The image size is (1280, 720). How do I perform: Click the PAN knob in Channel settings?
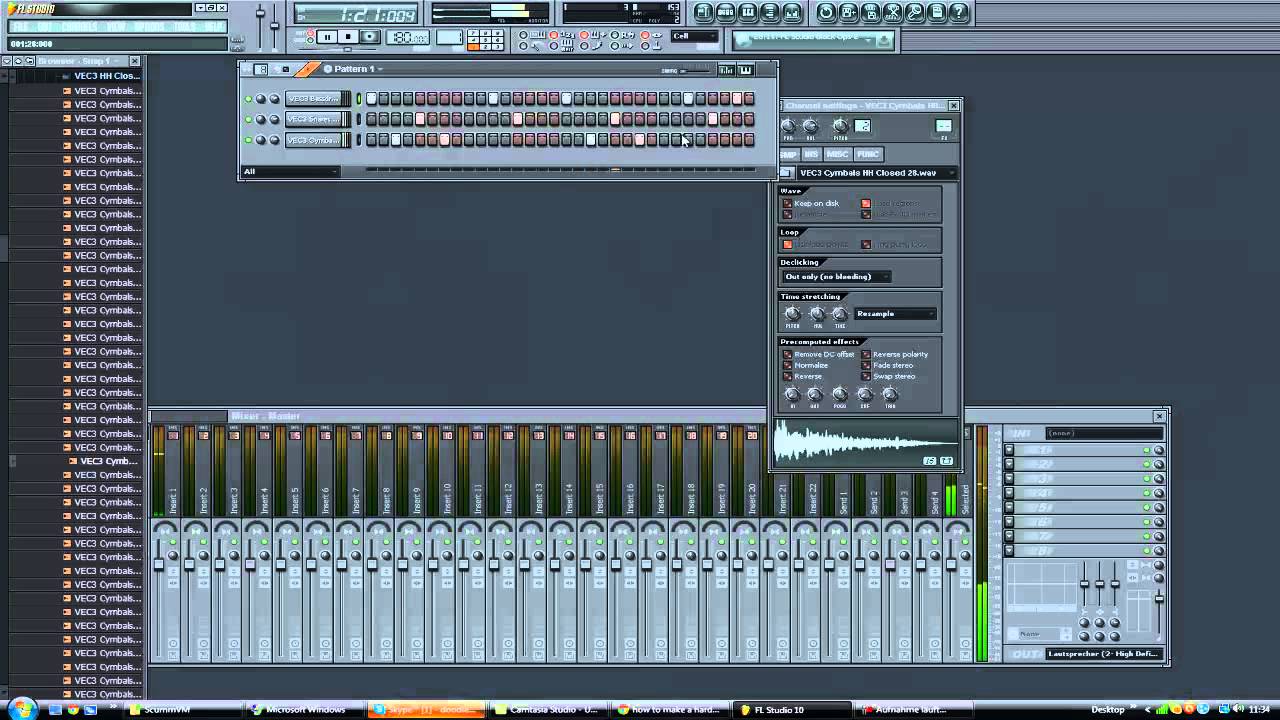[x=788, y=126]
